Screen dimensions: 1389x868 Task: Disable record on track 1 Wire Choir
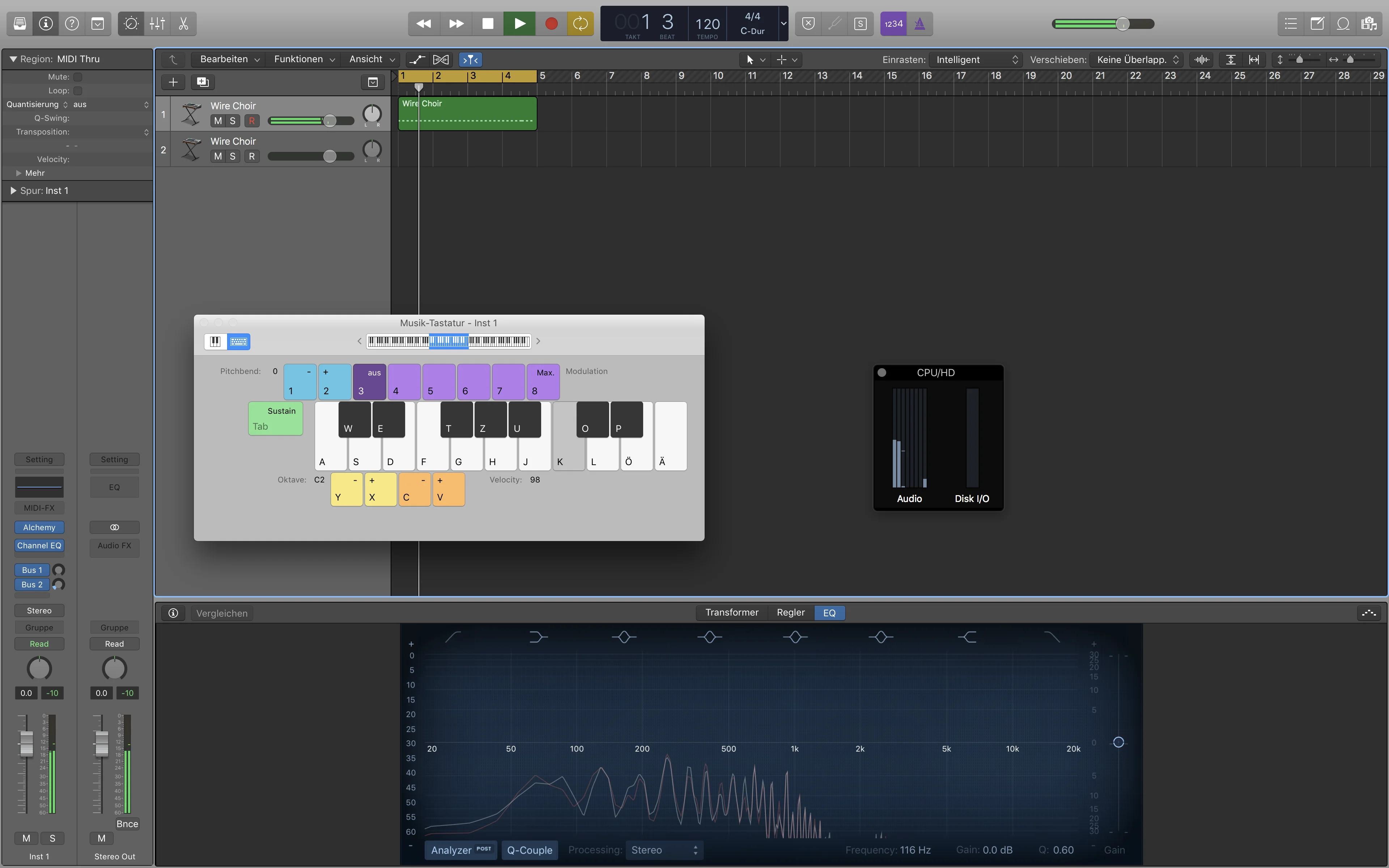[251, 120]
